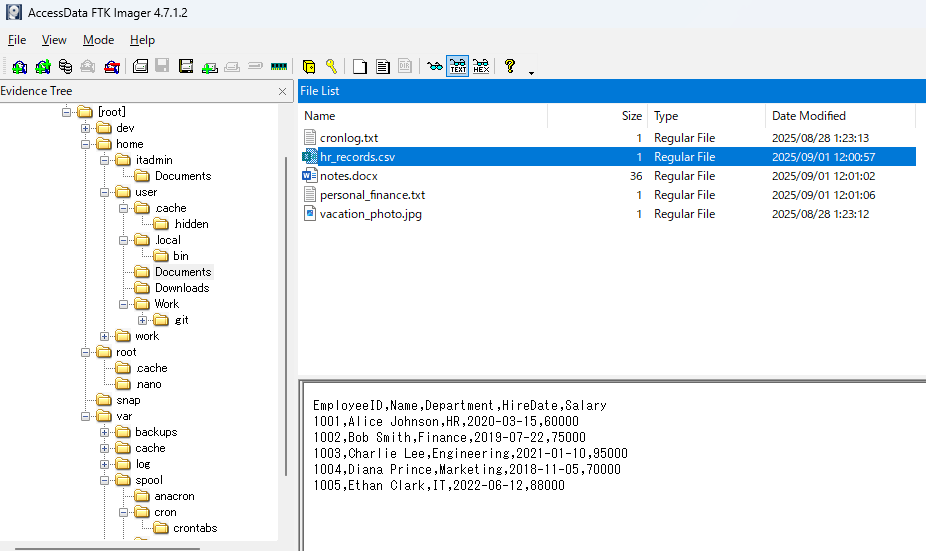Viewport: 926px width, 551px height.
Task: Collapse the itadmin folder node
Action: (105, 160)
